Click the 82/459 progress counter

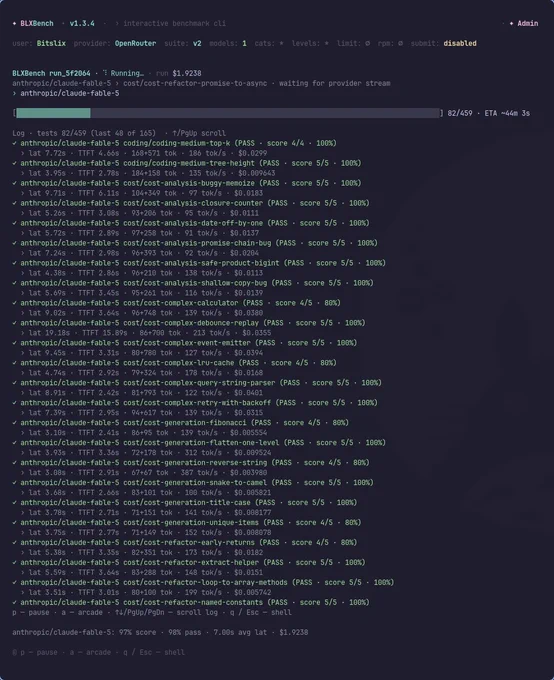tap(460, 113)
